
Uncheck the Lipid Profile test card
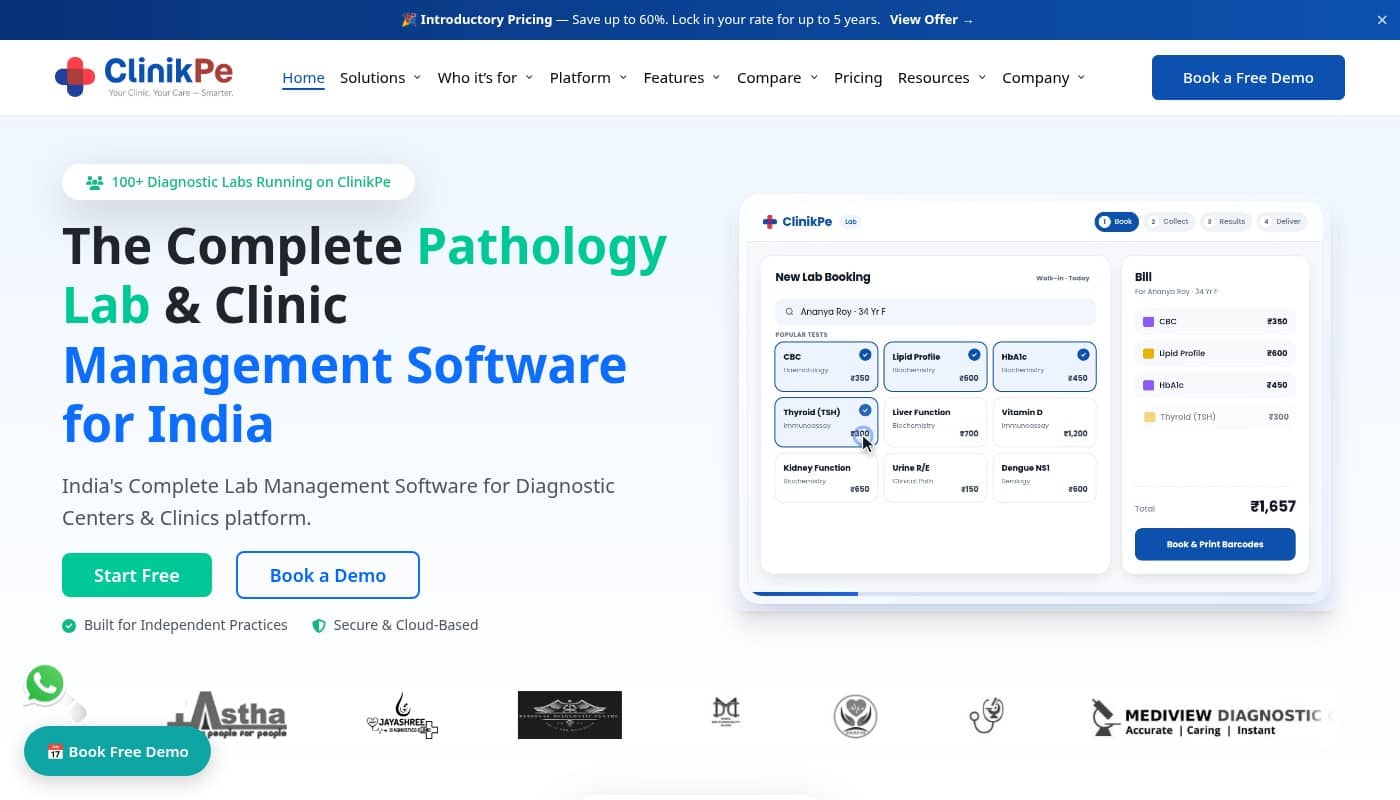pos(935,367)
